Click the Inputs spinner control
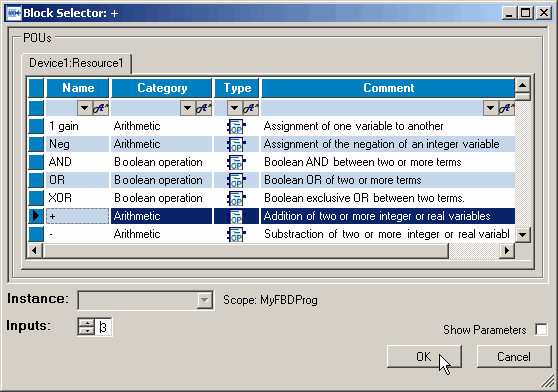This screenshot has height=392, width=558. point(86,327)
